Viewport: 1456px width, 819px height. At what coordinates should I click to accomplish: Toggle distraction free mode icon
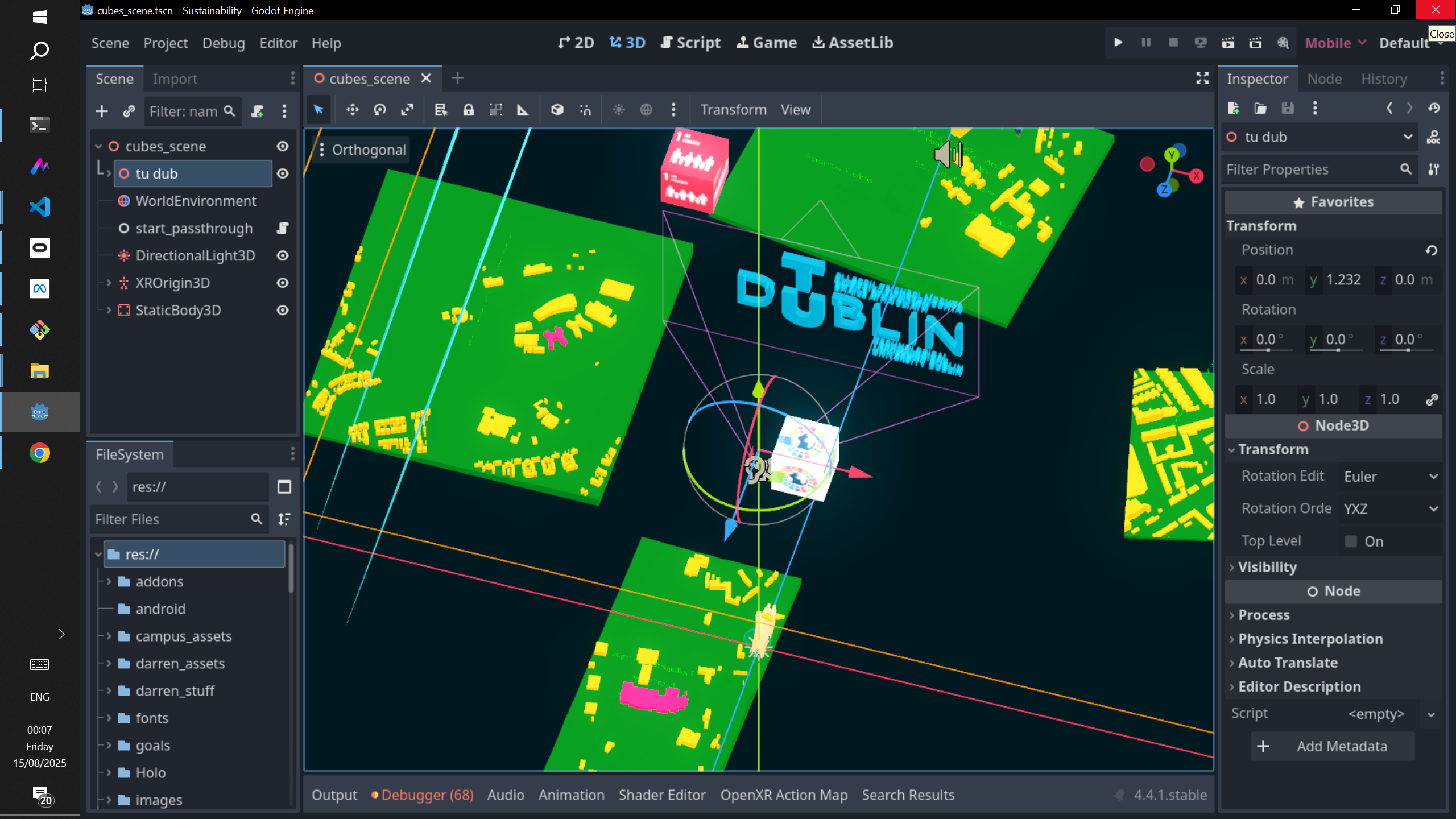click(1202, 78)
